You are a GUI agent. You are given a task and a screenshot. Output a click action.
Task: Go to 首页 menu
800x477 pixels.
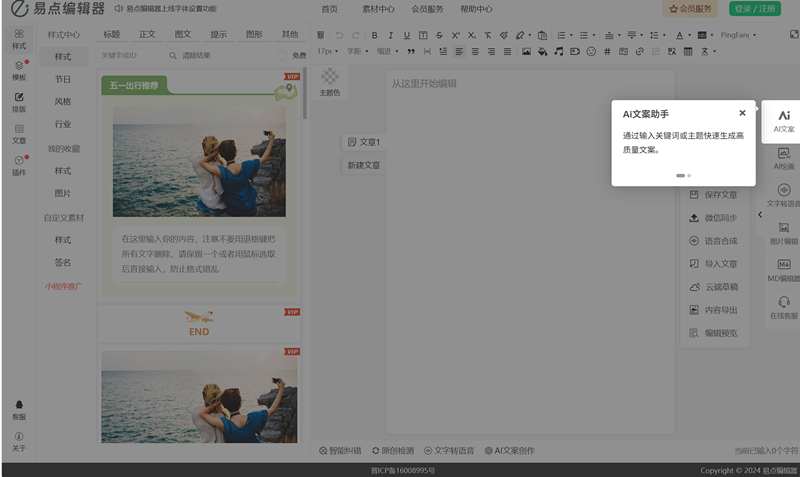point(330,9)
